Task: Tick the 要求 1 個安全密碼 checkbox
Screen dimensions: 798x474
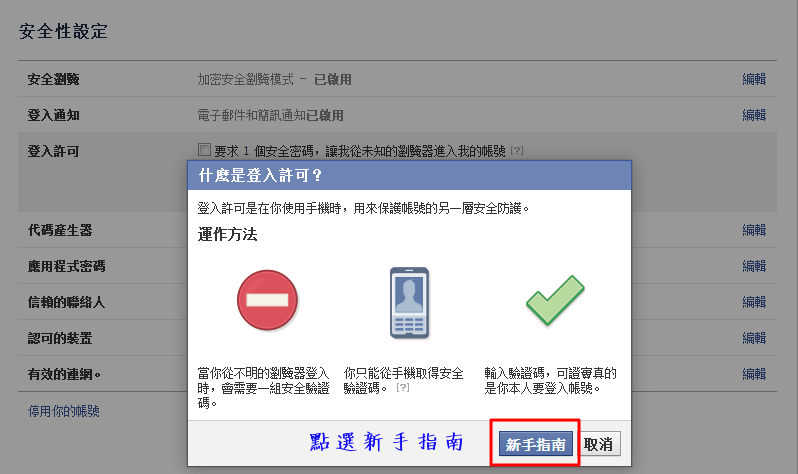Action: [204, 149]
